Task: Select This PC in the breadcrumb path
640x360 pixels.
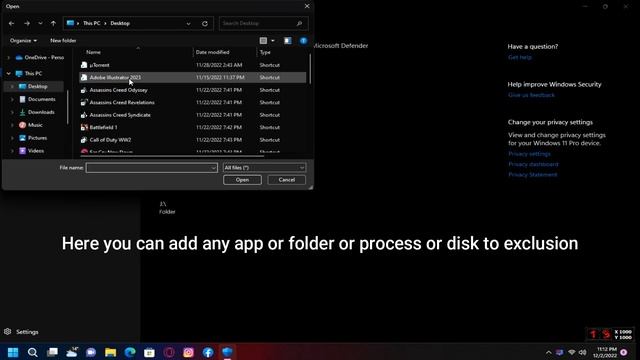Action: [x=91, y=23]
